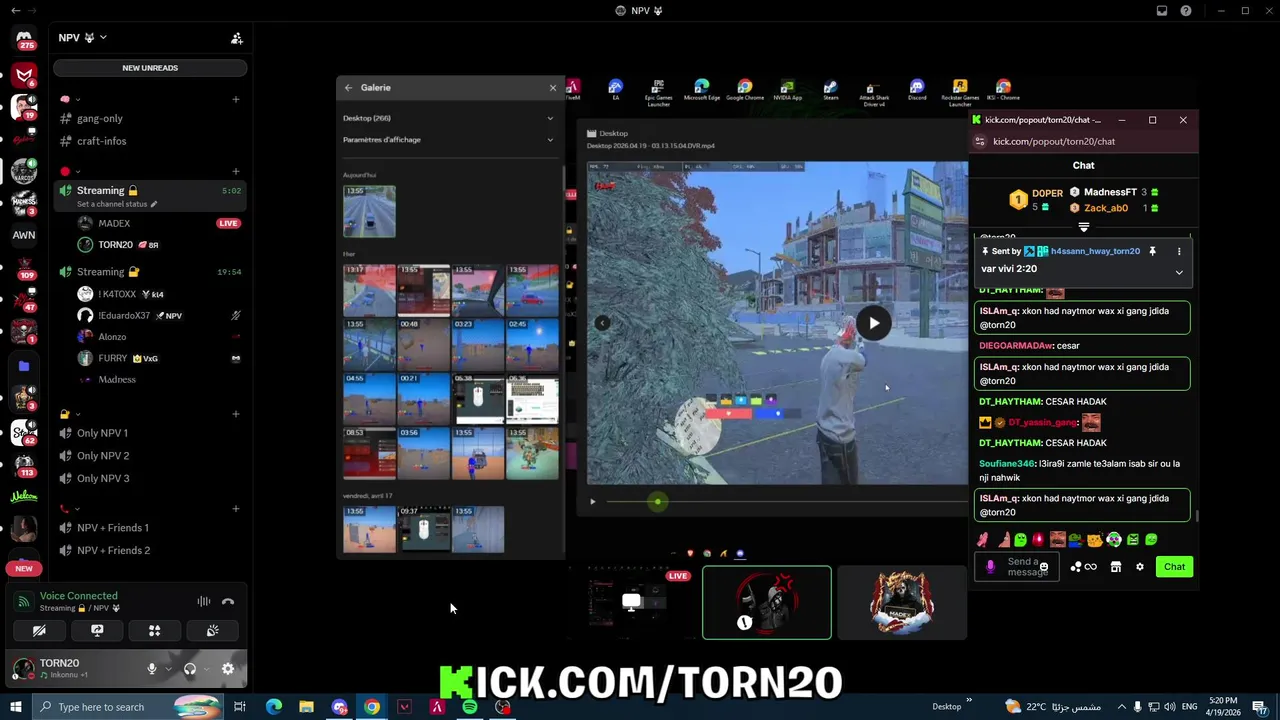The width and height of the screenshot is (1280, 720).
Task: Select user MADEX in the voice channel
Action: [x=114, y=223]
